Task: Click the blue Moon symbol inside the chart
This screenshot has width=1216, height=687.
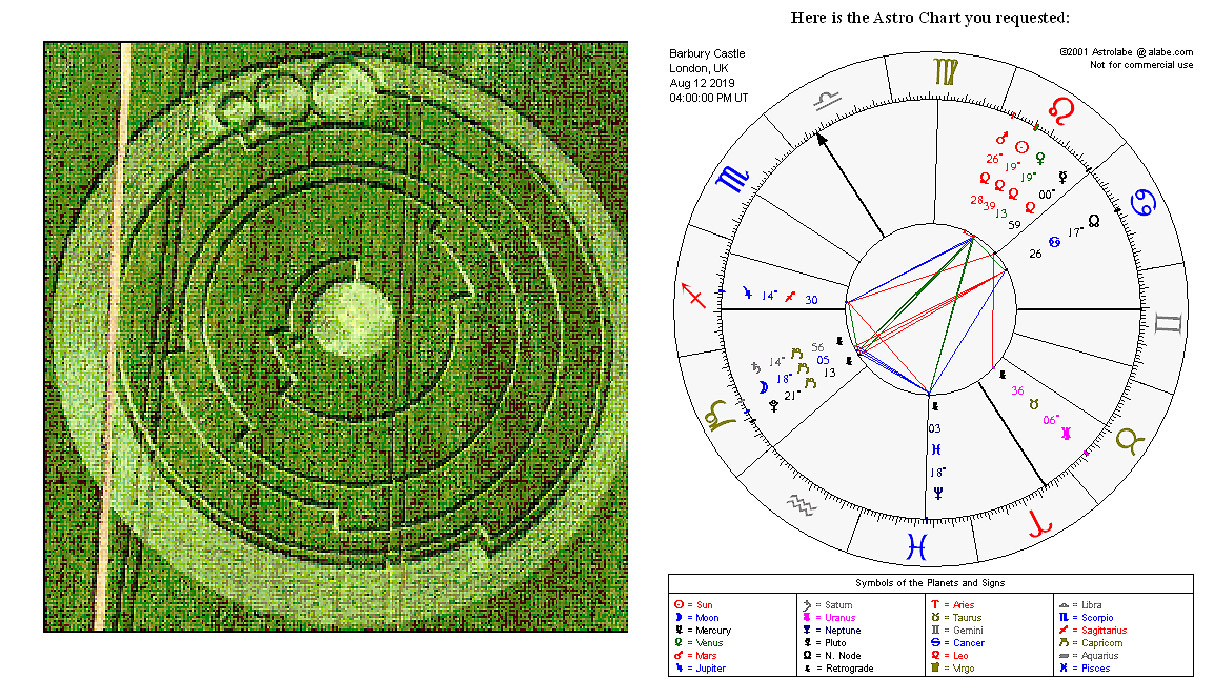Action: click(762, 387)
